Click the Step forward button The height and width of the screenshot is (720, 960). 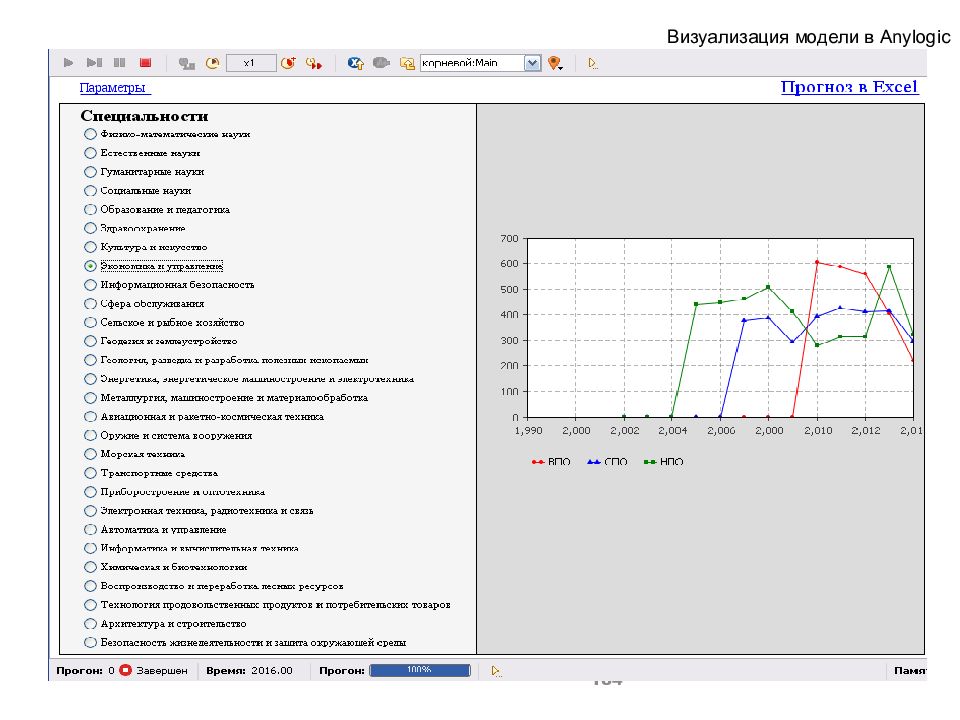(x=94, y=62)
